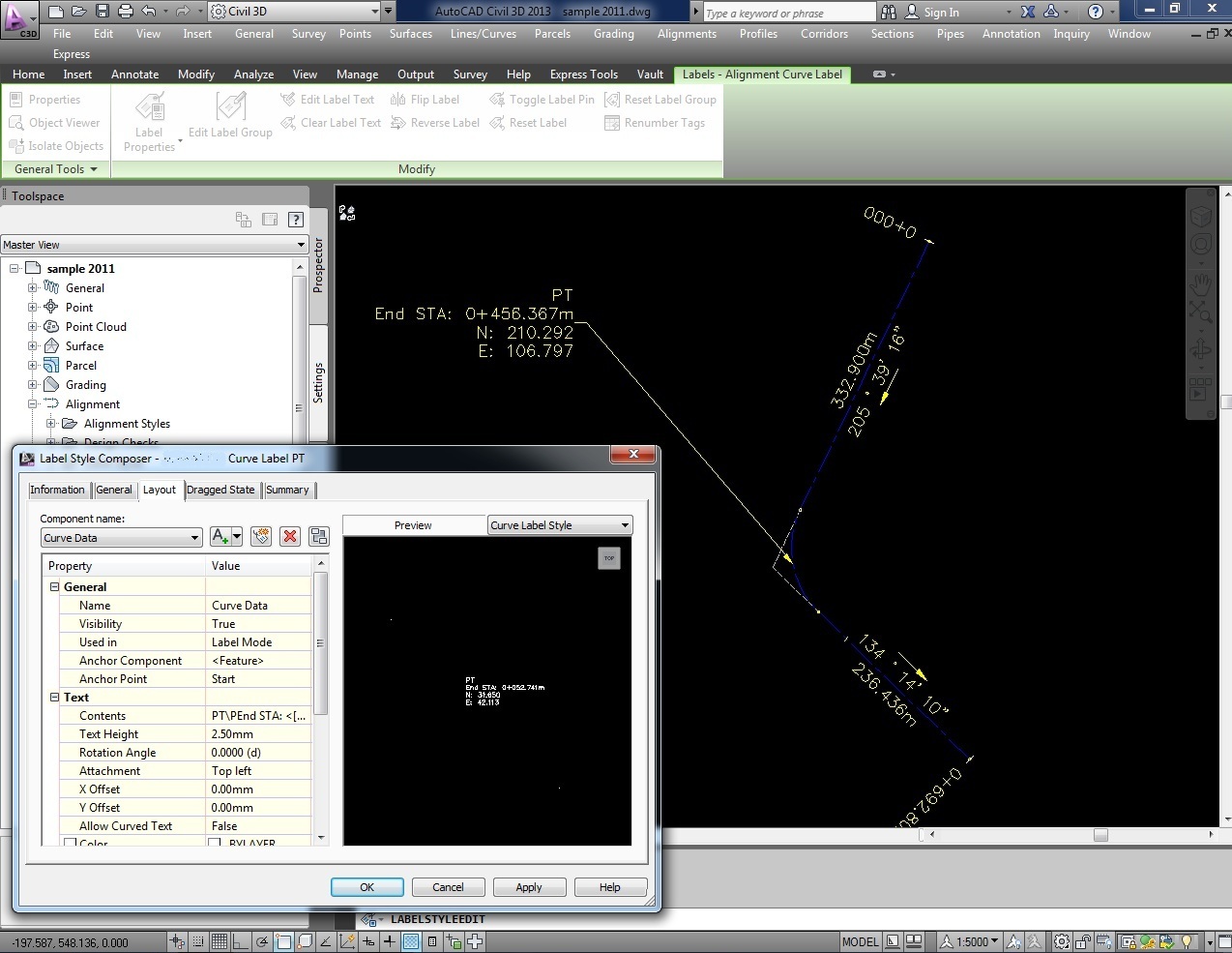1232x953 pixels.
Task: Toggle object snap in status bar
Action: [x=283, y=941]
